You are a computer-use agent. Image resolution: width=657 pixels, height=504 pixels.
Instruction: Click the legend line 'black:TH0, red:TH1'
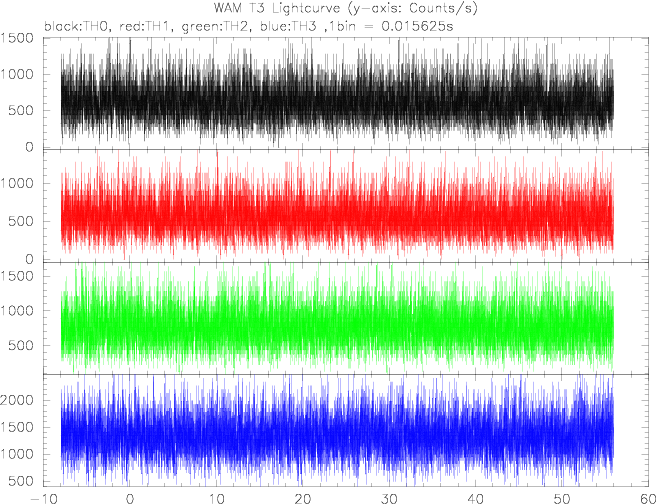coord(107,26)
